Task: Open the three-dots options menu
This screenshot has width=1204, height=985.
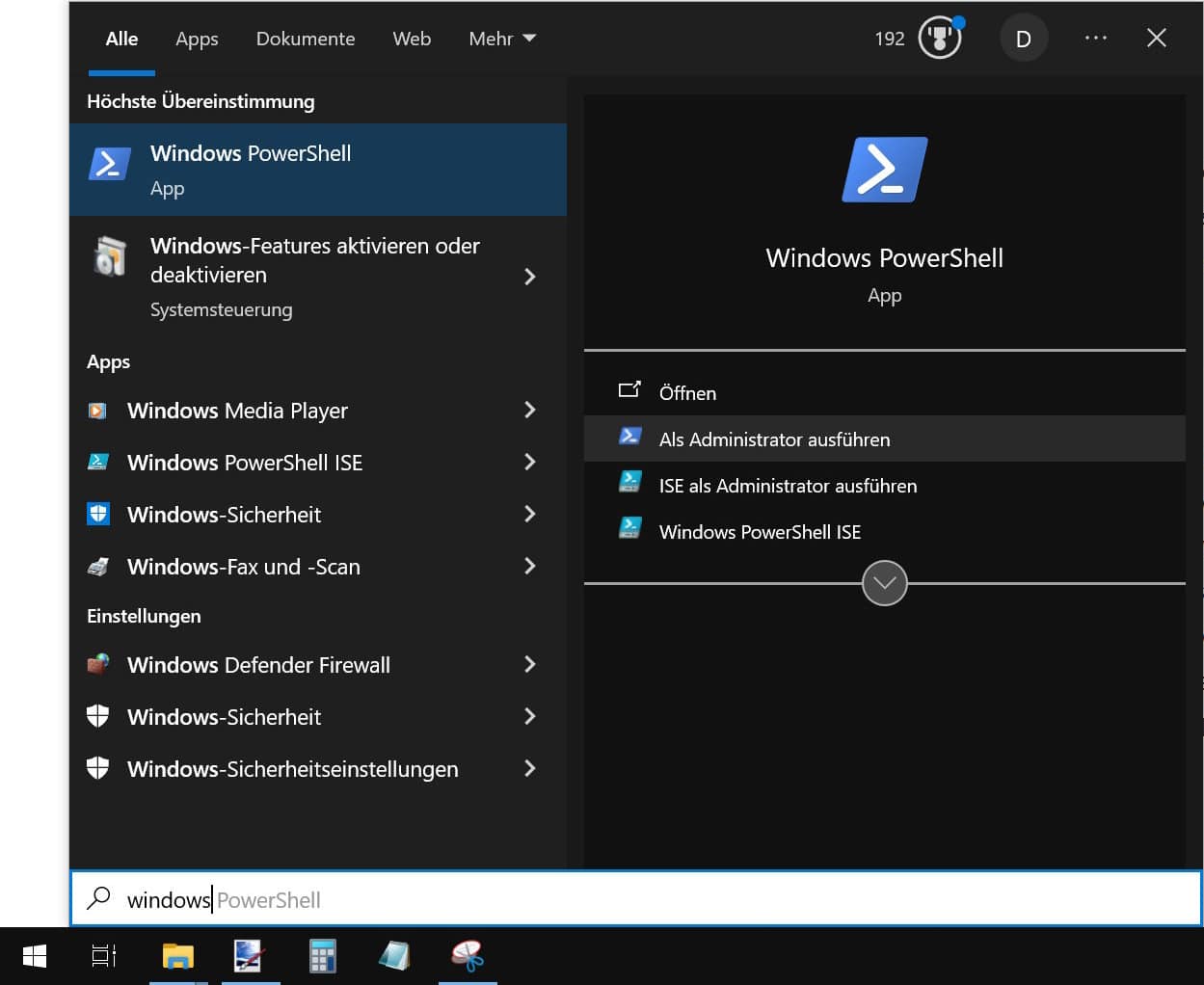Action: pyautogui.click(x=1096, y=38)
